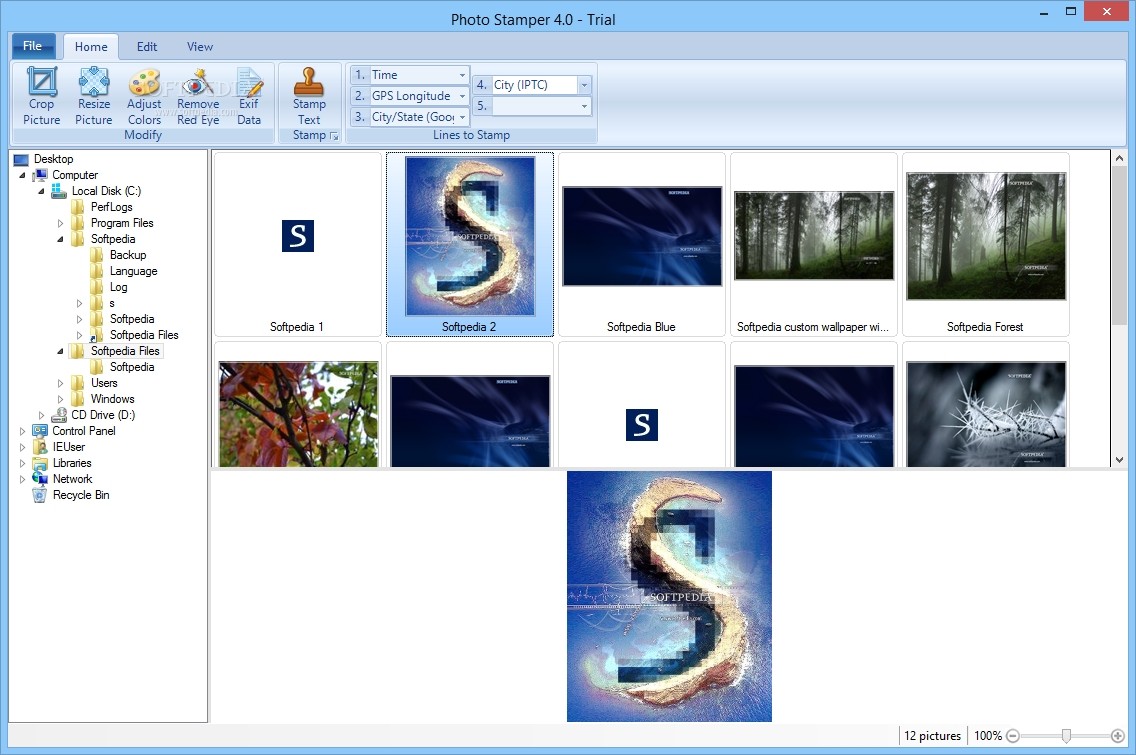Switch to the View tab

click(200, 46)
